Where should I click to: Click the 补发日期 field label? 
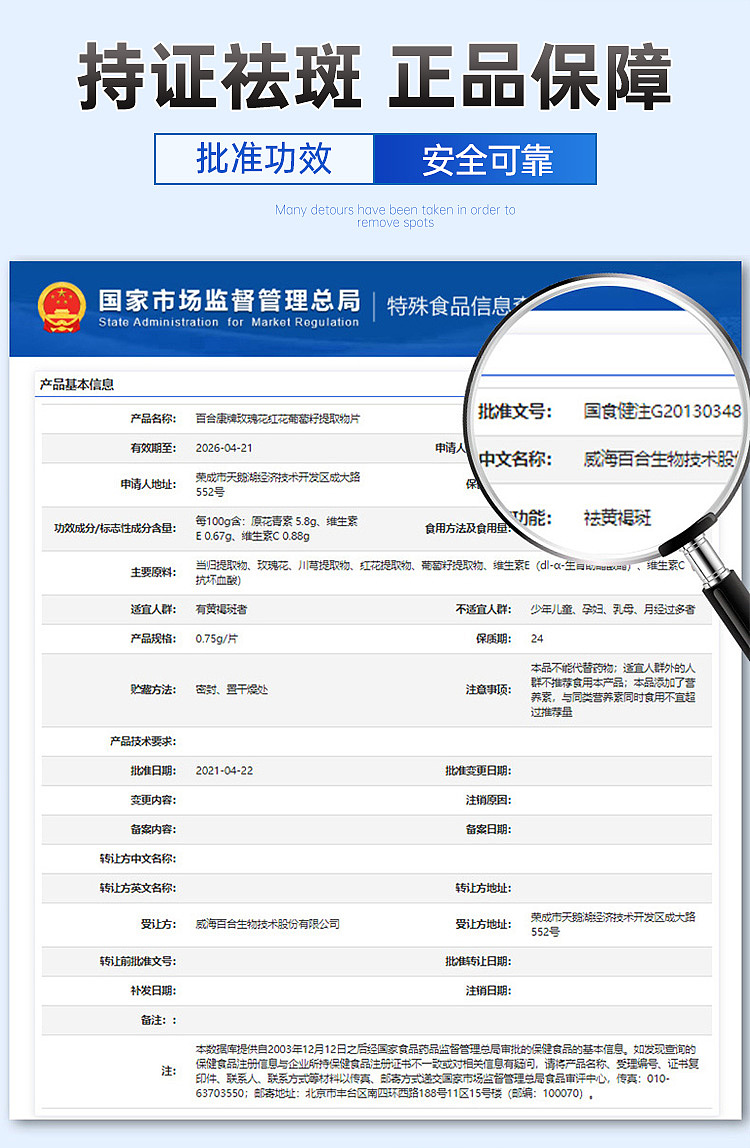point(153,991)
